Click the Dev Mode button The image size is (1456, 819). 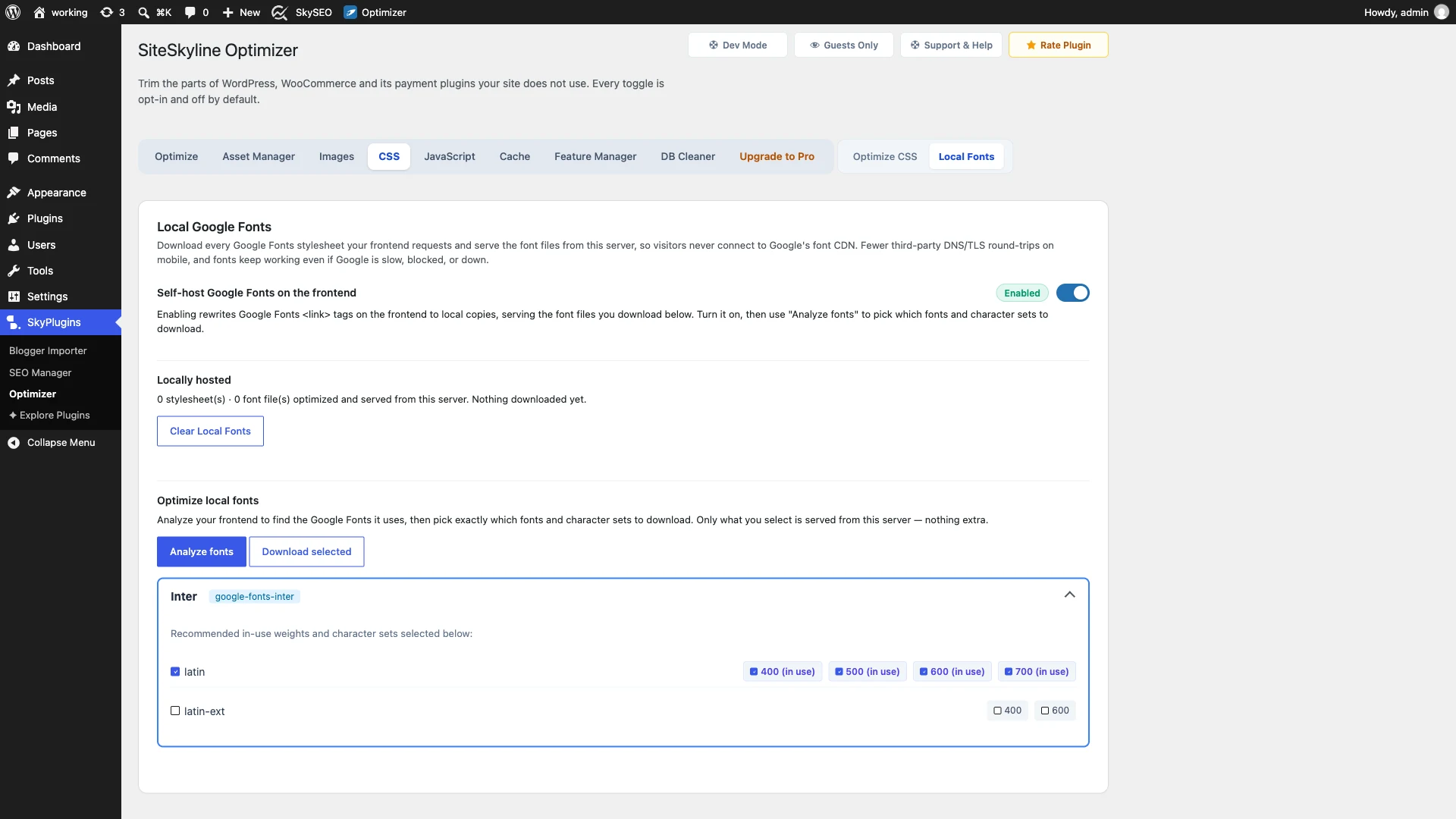[x=737, y=45]
